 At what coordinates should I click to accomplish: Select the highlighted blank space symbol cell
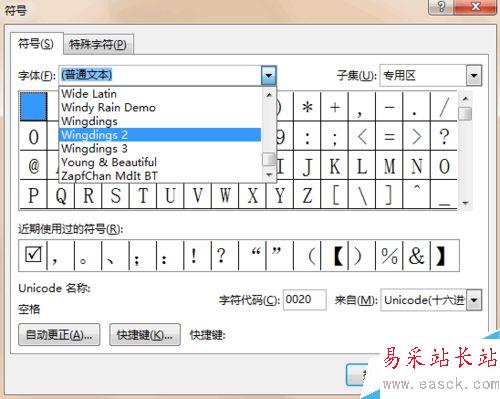(x=33, y=106)
